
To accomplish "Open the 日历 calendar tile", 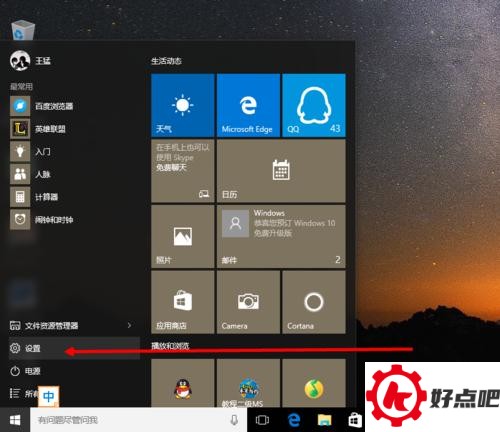I will point(281,171).
